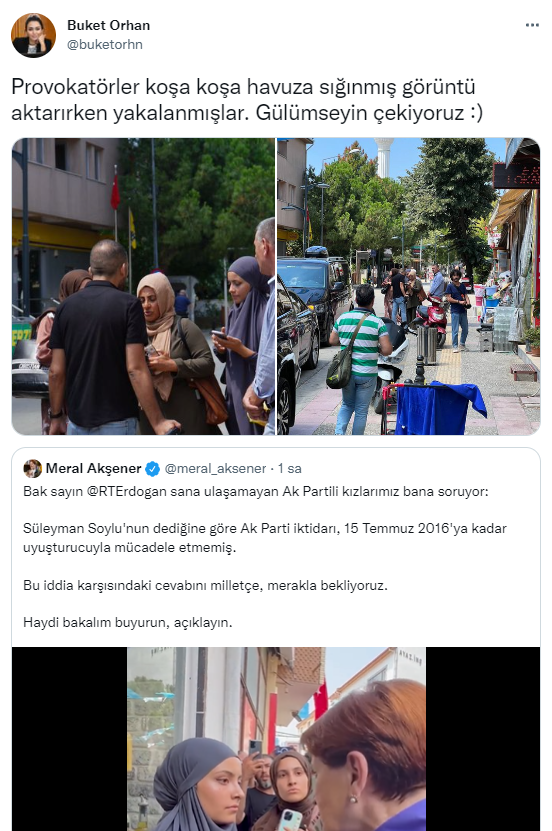Click Buket Orhan's profile avatar
The height and width of the screenshot is (831, 552).
click(33, 35)
